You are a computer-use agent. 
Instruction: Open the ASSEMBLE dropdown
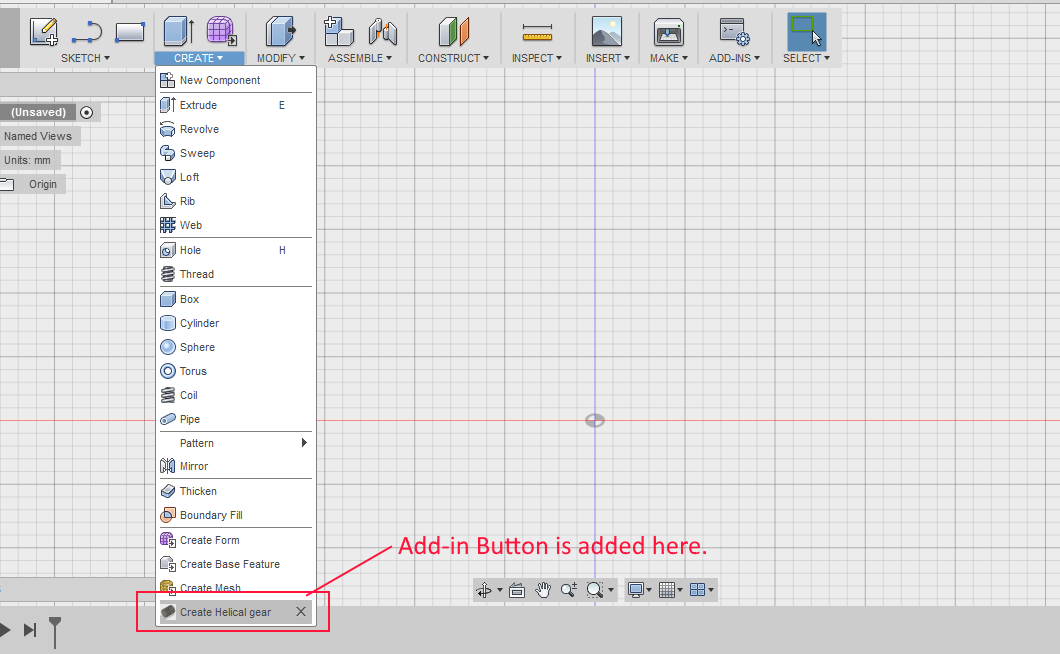(x=360, y=58)
